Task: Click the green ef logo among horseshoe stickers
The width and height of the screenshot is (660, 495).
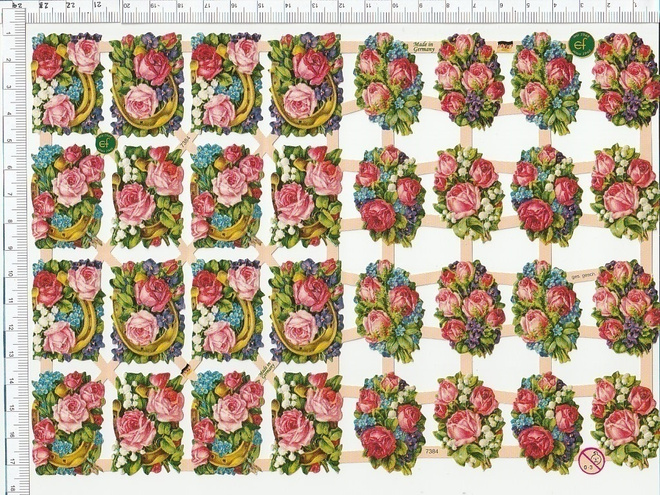Action: (x=105, y=144)
